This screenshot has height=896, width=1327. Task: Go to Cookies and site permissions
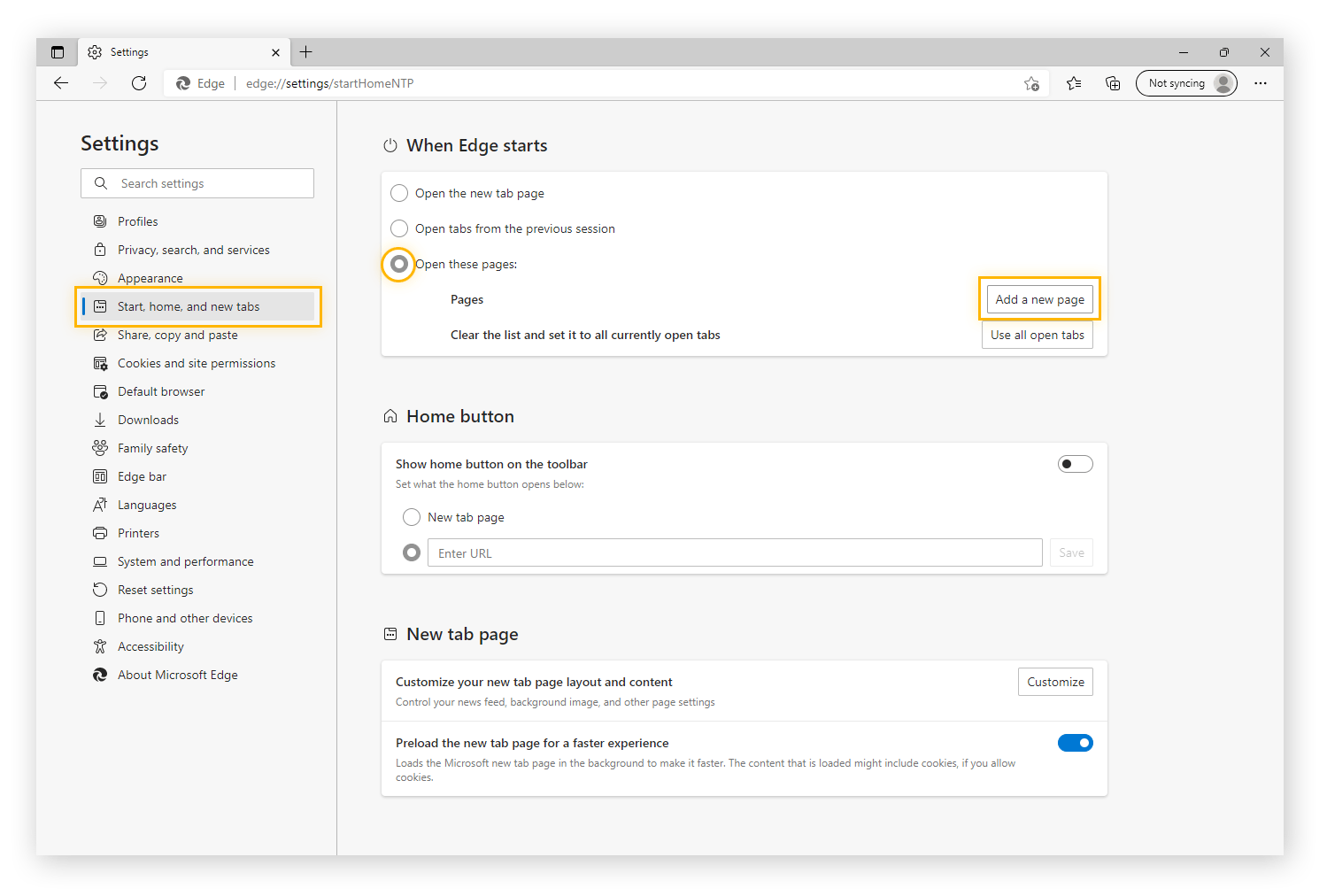tap(196, 363)
